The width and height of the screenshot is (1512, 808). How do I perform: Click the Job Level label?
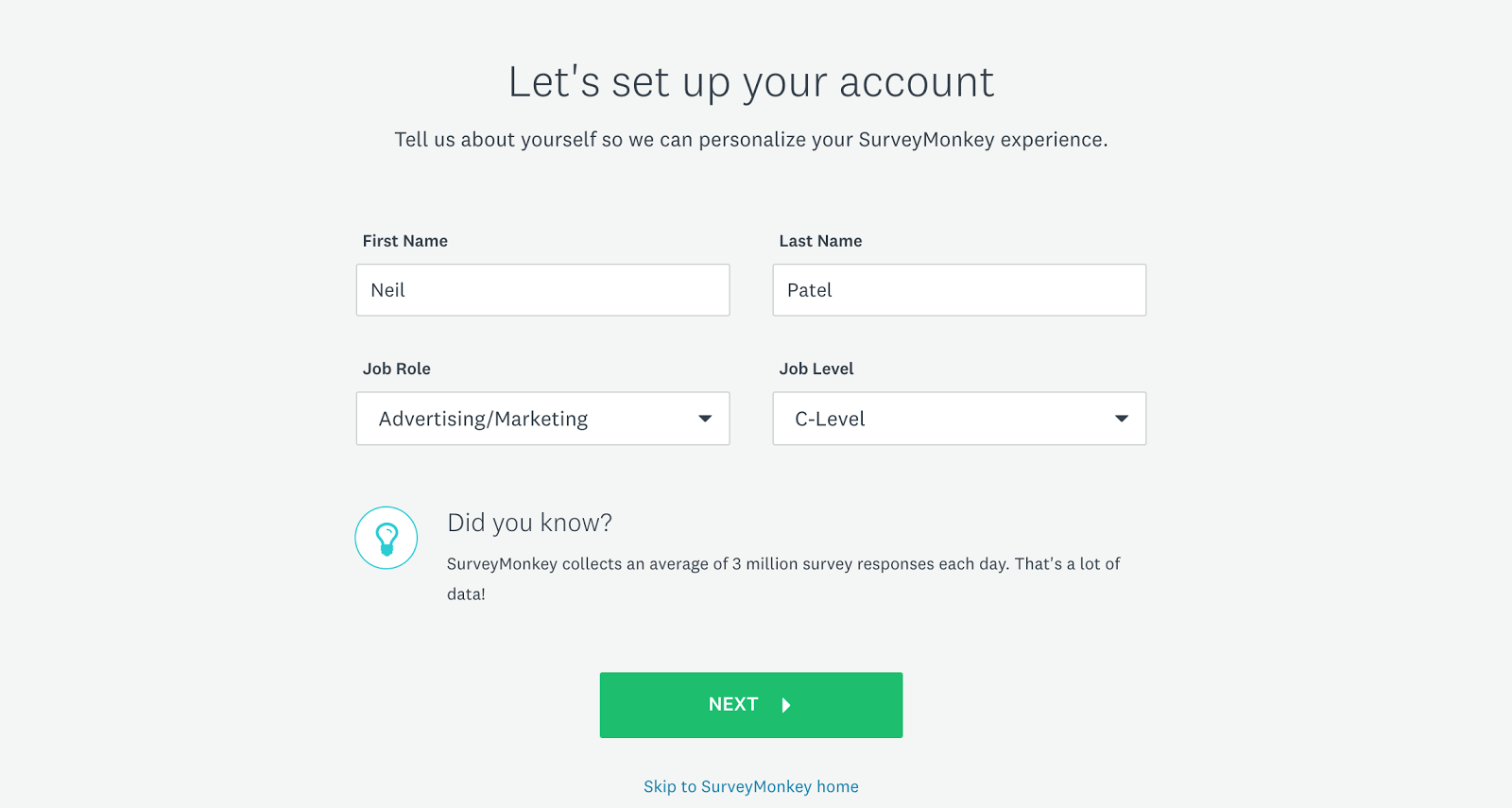816,369
